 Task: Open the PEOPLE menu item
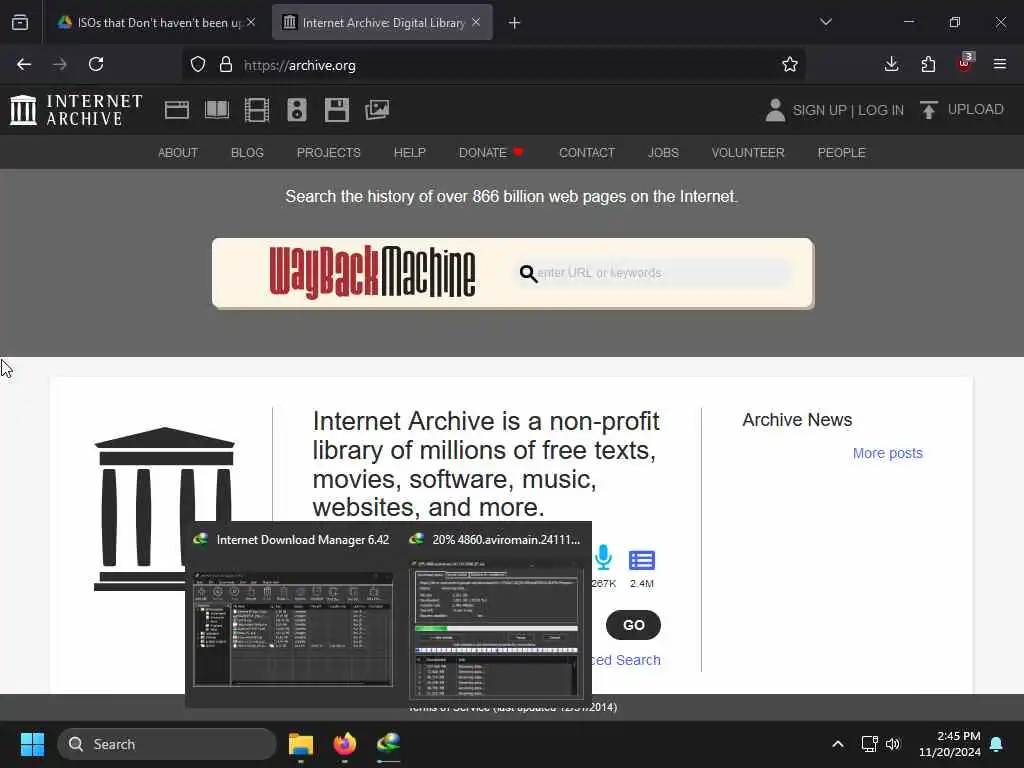click(841, 153)
